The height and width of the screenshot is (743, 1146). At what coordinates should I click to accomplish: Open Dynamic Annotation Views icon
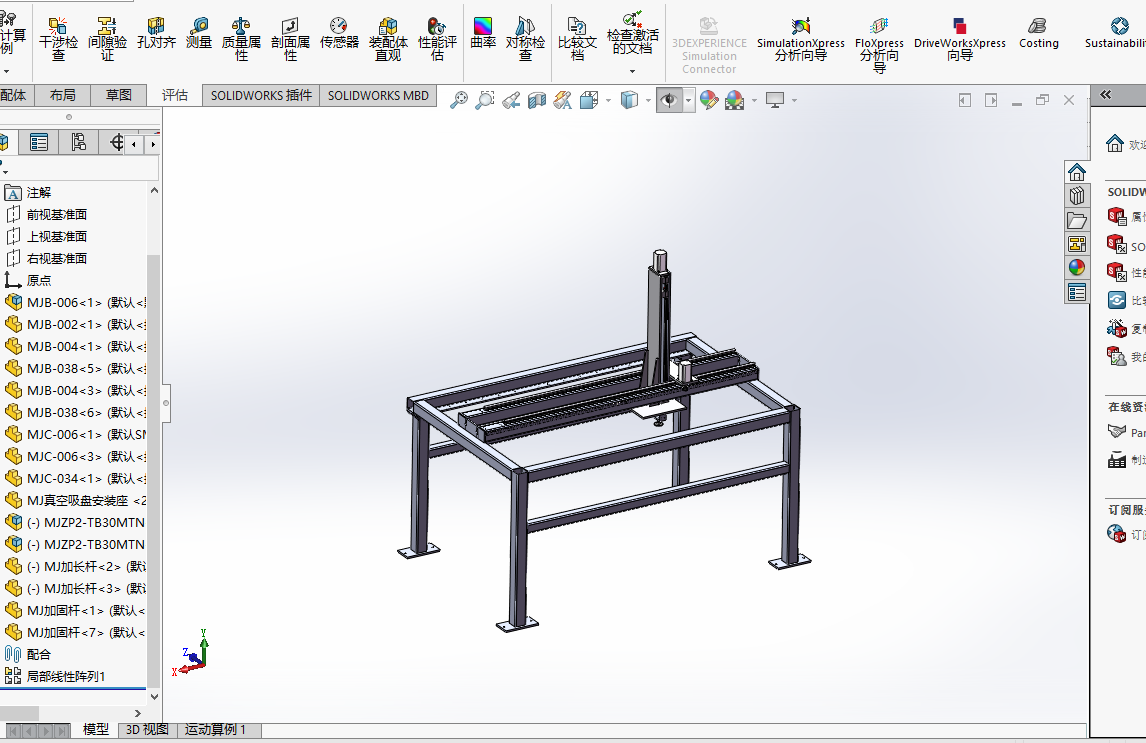pyautogui.click(x=562, y=100)
